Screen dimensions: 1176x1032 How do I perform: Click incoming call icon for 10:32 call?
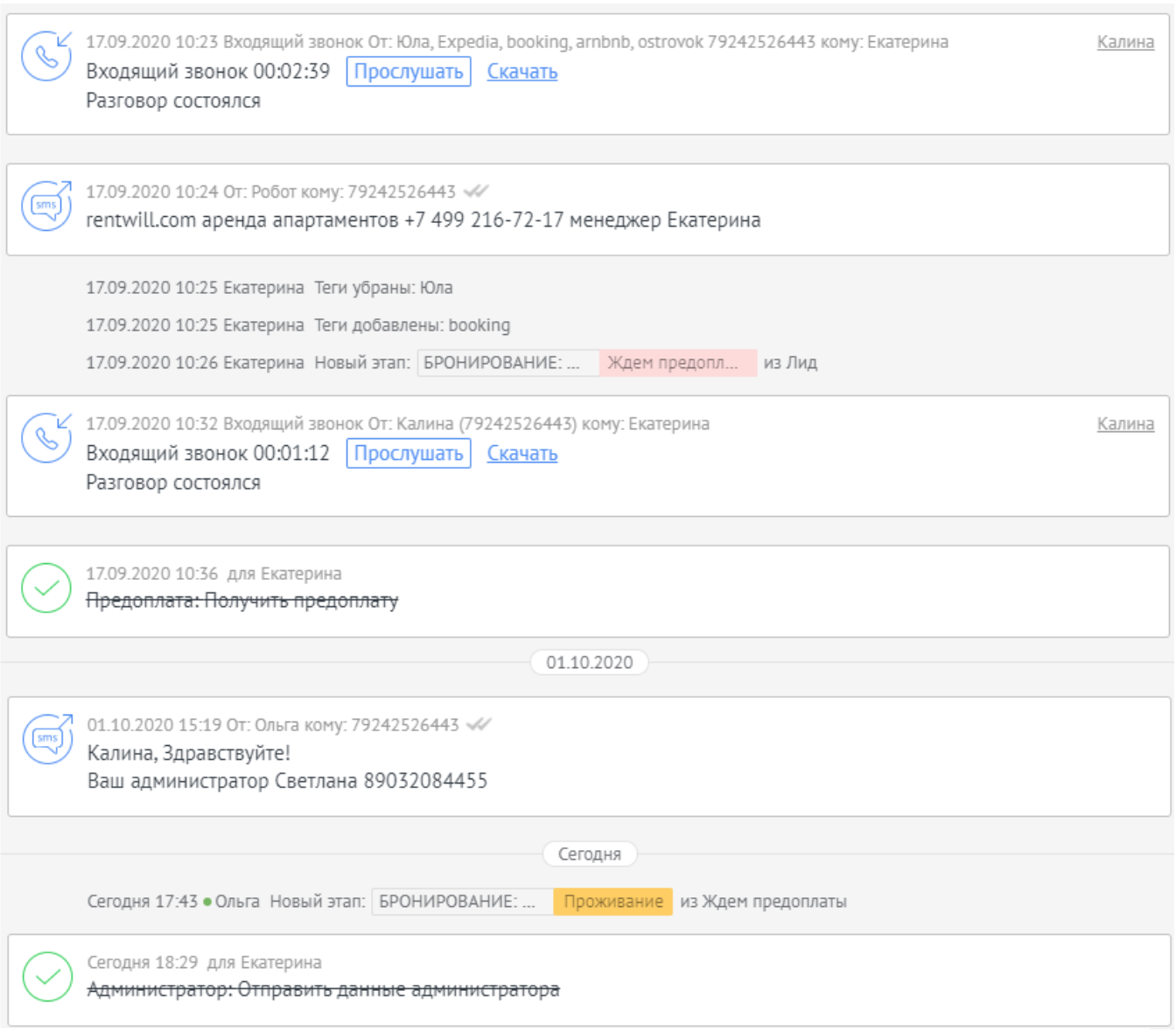tap(46, 438)
